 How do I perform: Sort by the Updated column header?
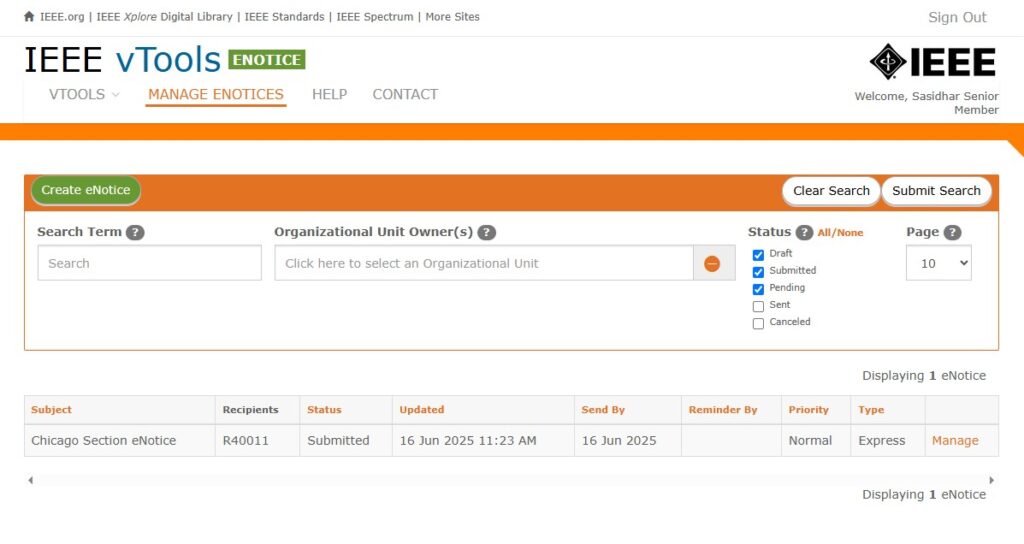(x=422, y=409)
